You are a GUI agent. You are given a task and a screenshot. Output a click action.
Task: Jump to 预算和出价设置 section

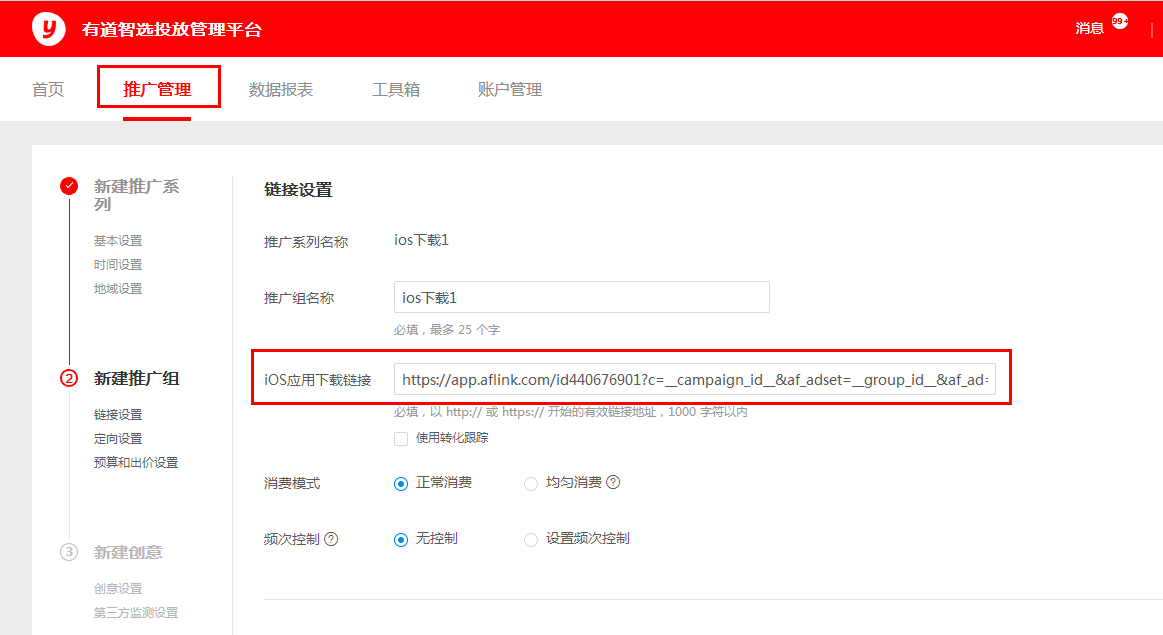point(136,462)
